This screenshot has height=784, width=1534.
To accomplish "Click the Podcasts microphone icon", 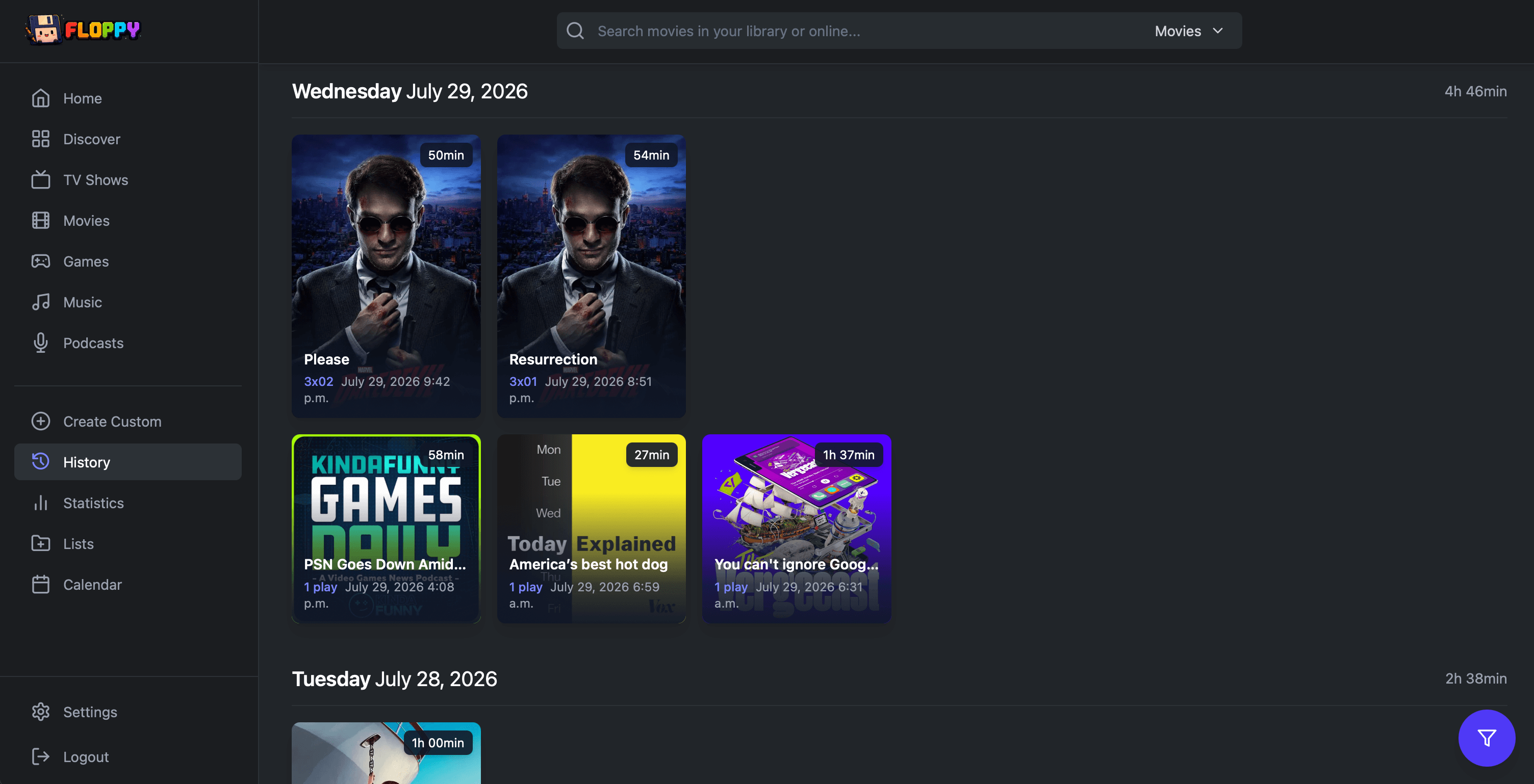I will (x=40, y=343).
